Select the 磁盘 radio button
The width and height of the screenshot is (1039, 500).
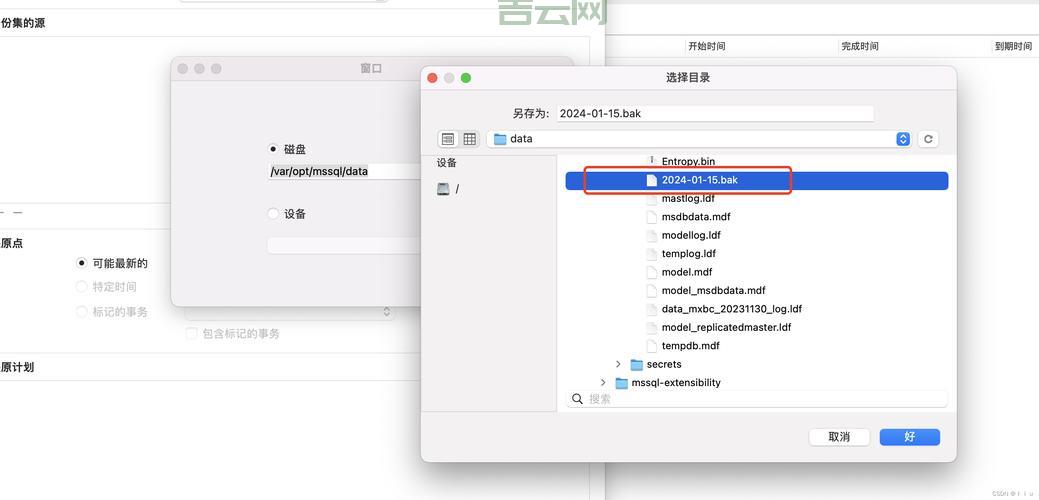[273, 150]
